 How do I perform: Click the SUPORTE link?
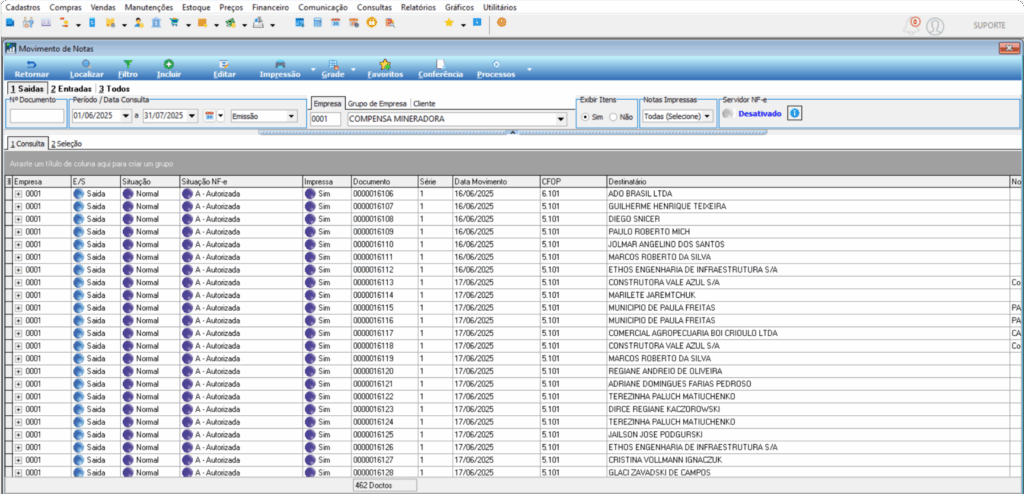coord(989,25)
